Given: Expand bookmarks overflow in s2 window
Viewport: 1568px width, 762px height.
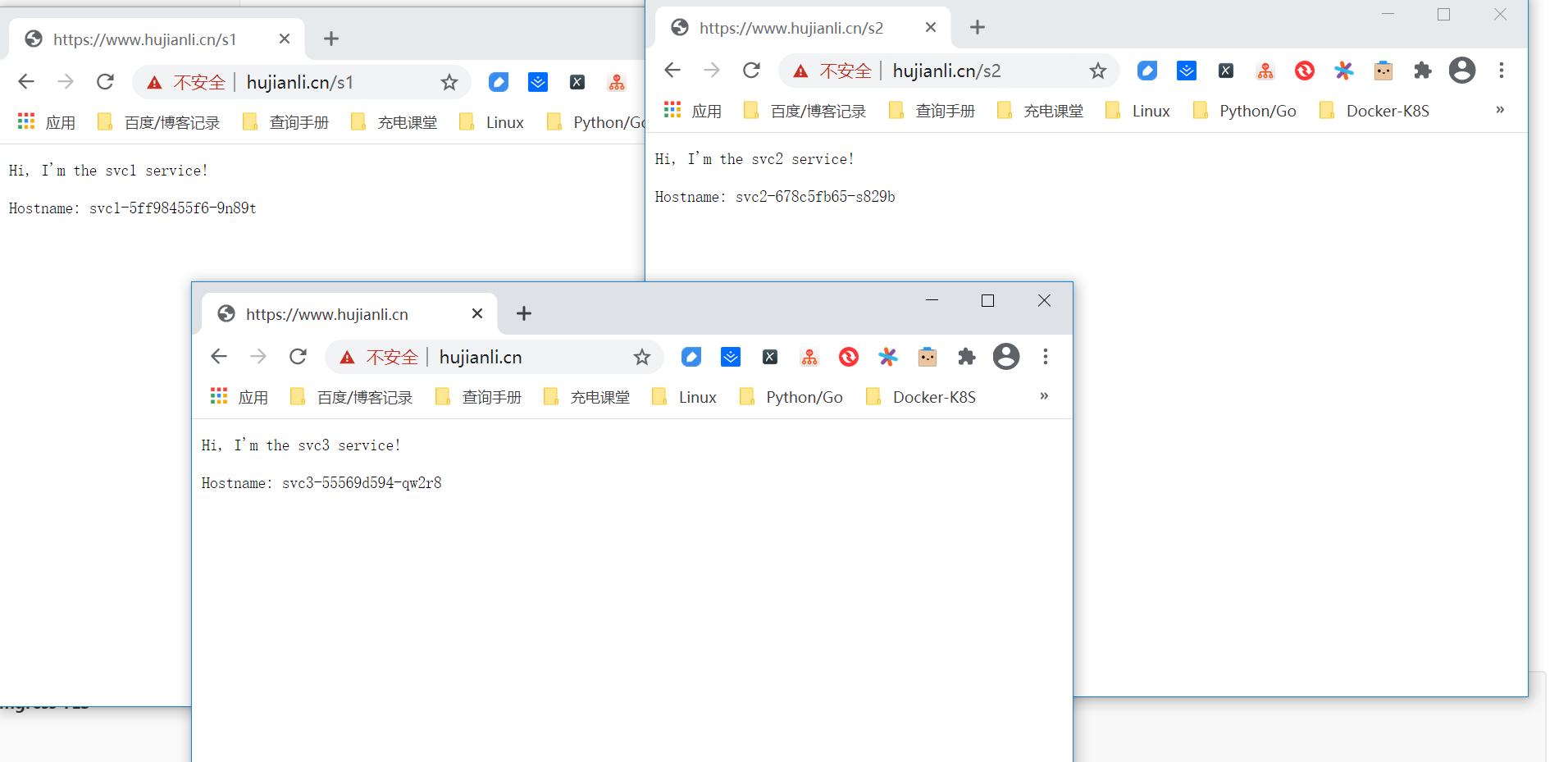Looking at the screenshot, I should pos(1500,110).
